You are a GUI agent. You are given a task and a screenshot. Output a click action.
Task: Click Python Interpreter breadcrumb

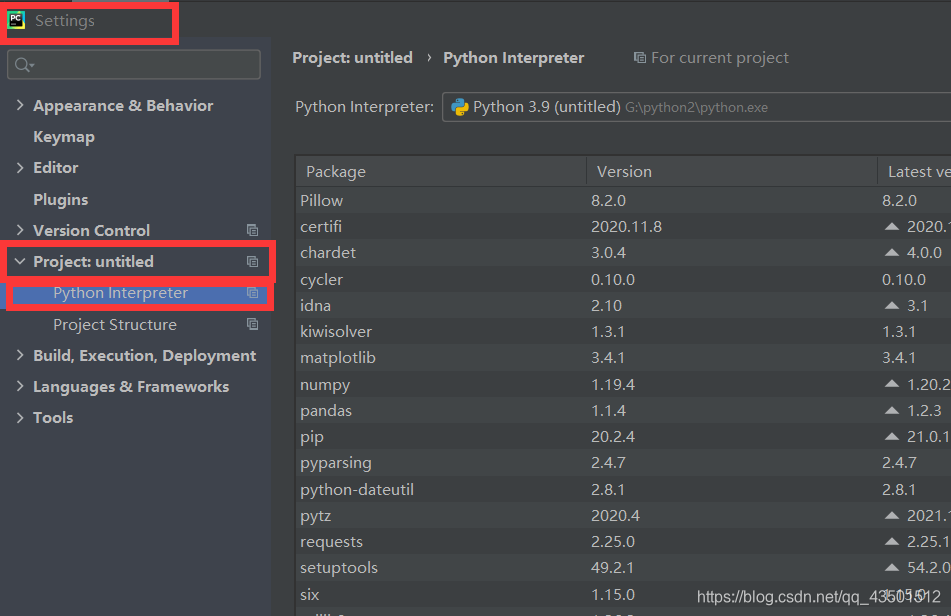(x=514, y=58)
